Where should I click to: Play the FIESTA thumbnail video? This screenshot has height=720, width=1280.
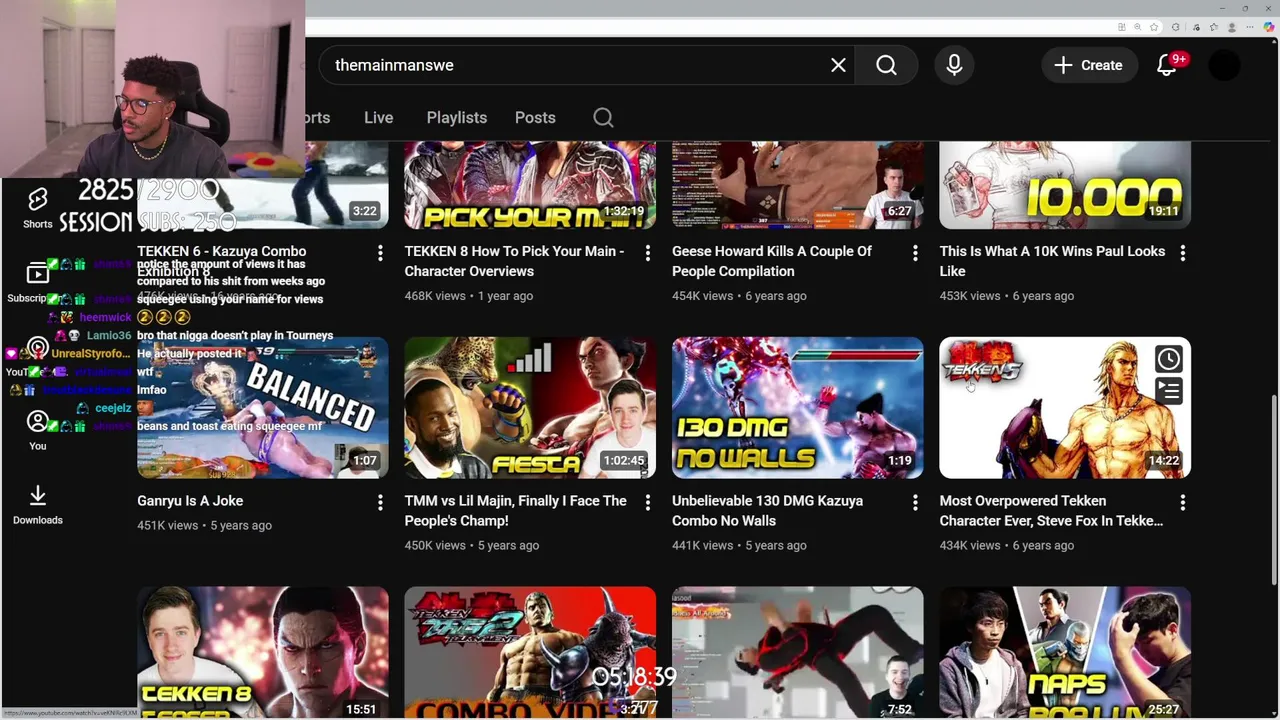click(530, 408)
